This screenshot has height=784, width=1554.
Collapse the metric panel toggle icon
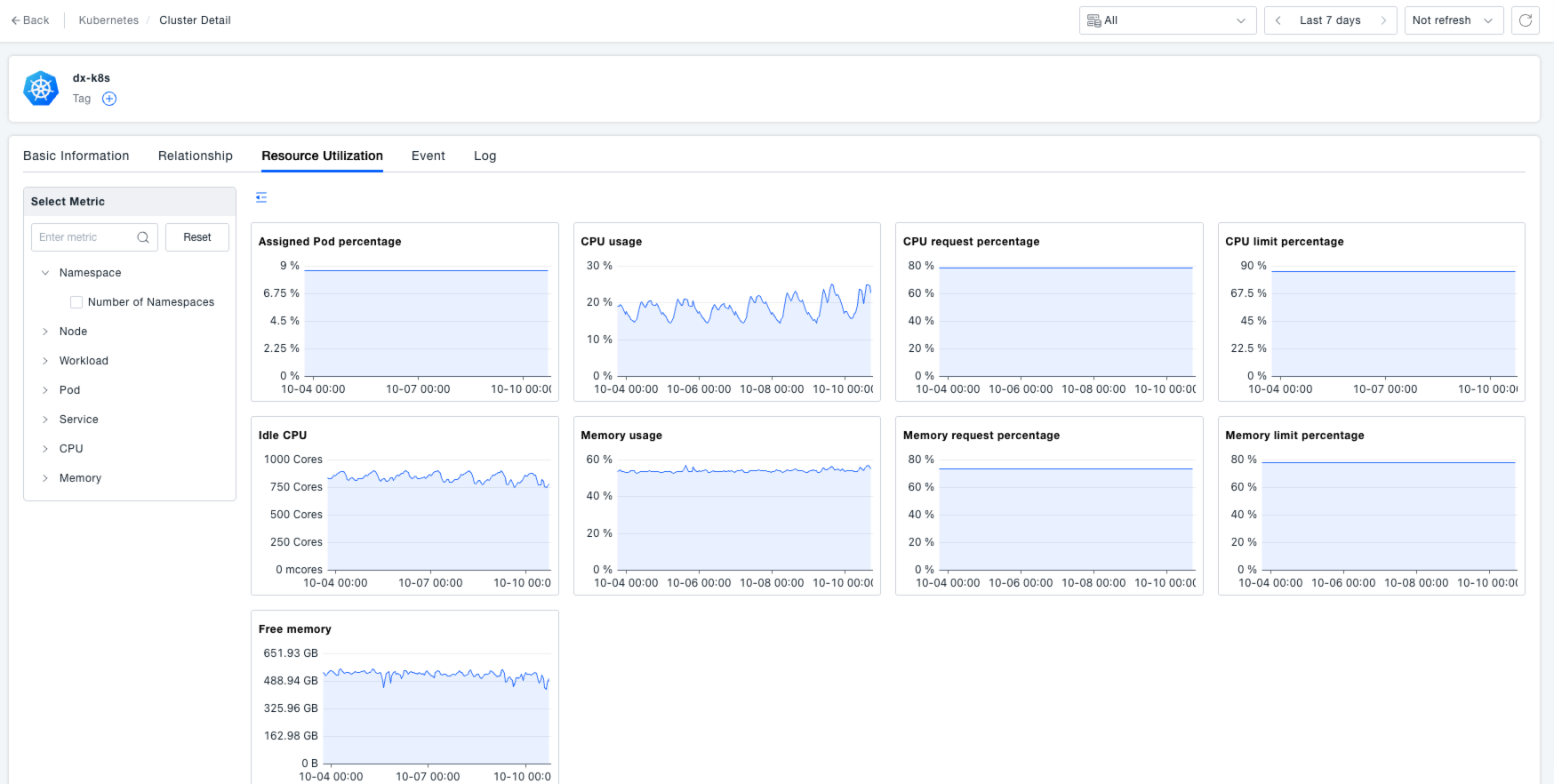261,197
